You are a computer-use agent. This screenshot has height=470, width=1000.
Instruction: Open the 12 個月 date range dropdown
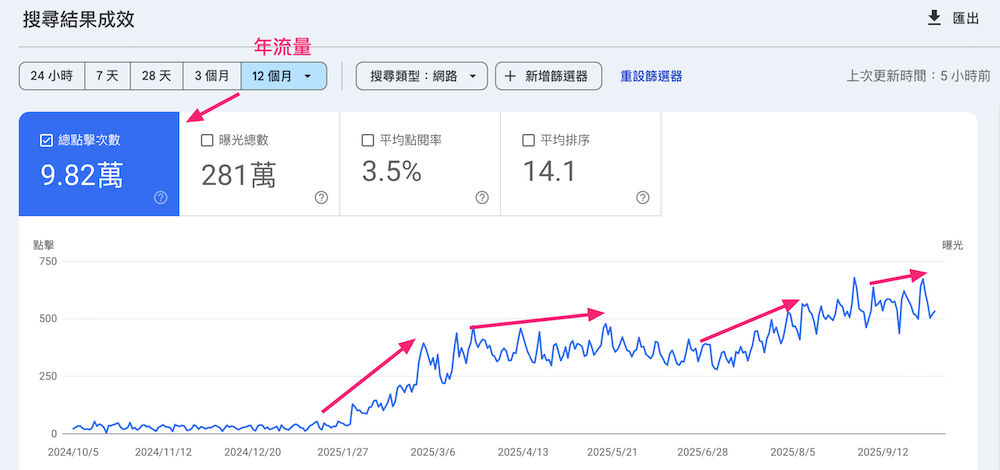coord(283,76)
